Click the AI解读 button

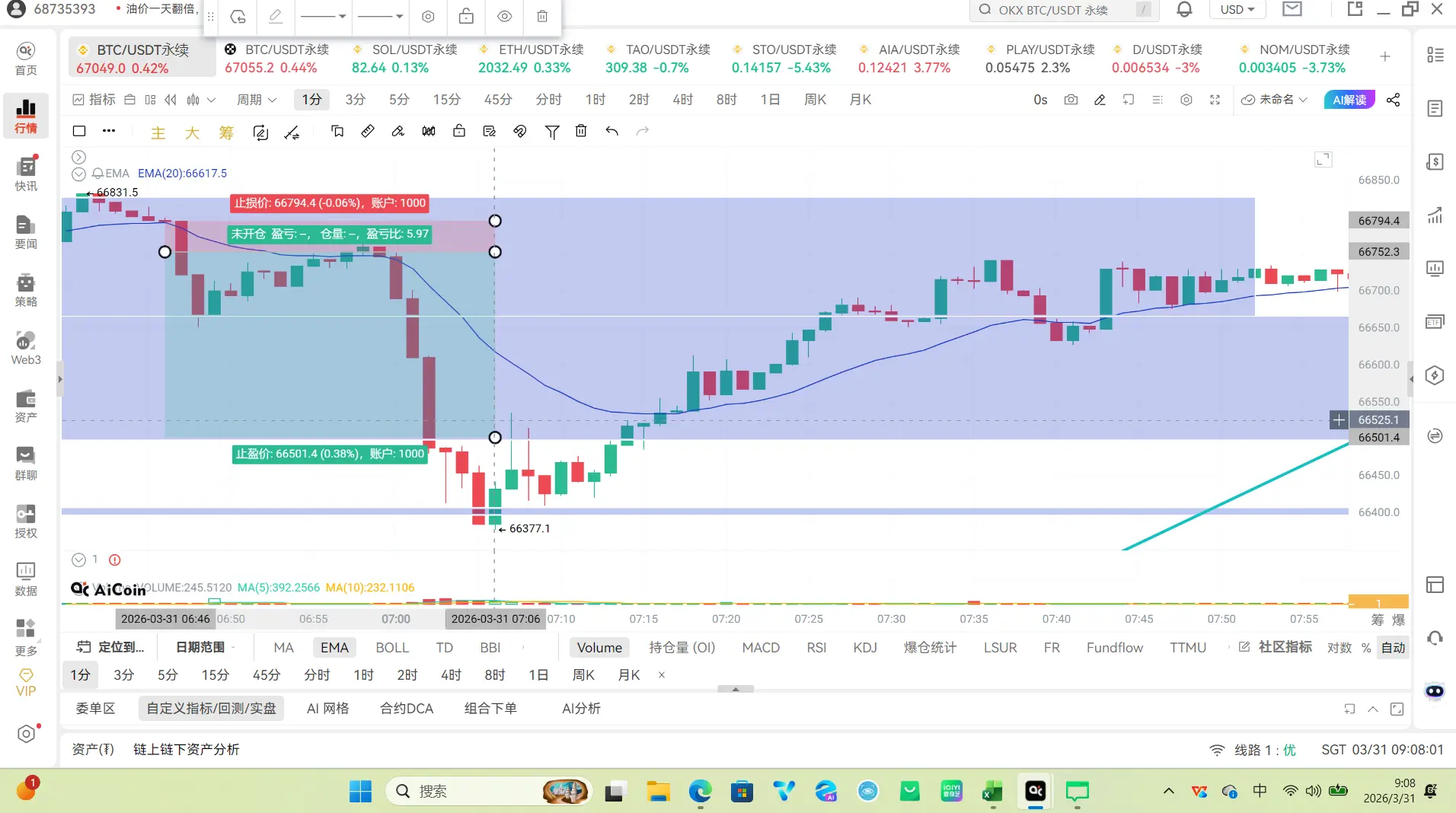click(x=1349, y=100)
